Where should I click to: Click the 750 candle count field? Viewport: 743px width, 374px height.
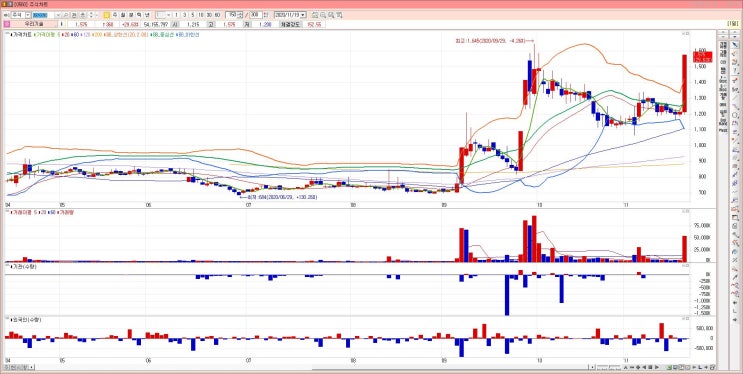(232, 15)
